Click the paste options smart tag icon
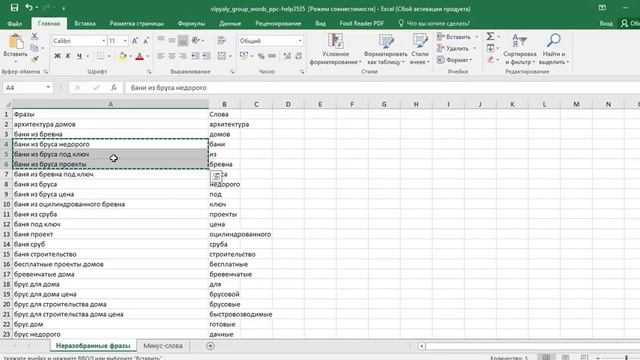This screenshot has width=640, height=360. 216,176
